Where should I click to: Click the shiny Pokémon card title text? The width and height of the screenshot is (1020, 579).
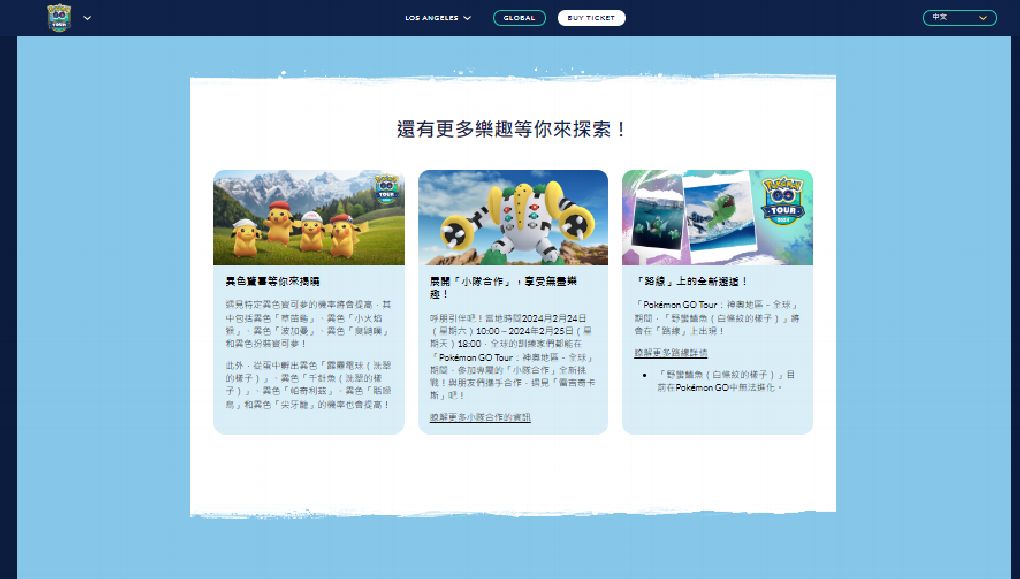coord(272,281)
